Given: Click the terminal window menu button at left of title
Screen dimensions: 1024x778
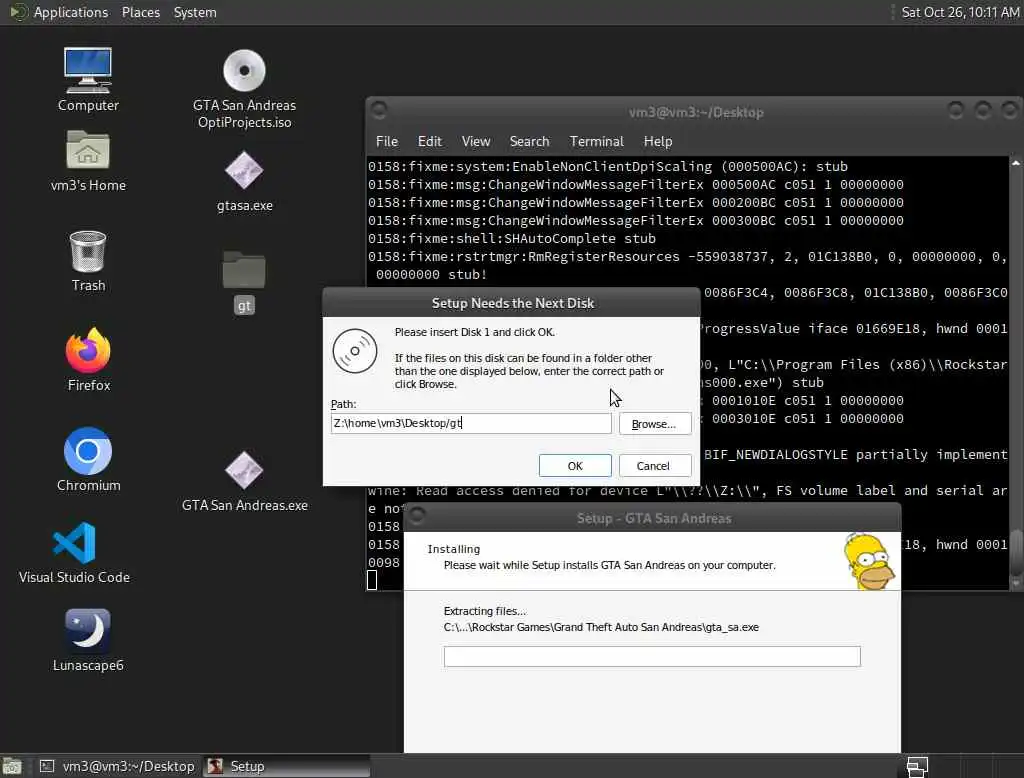Looking at the screenshot, I should (x=379, y=110).
